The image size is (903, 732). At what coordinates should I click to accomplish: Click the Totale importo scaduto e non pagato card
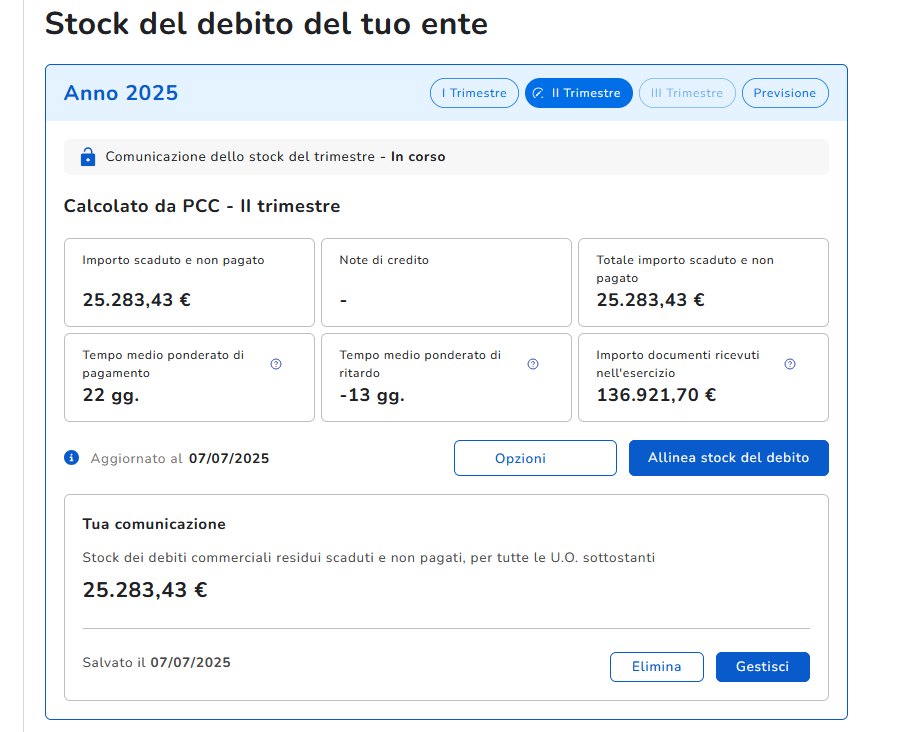[x=703, y=282]
